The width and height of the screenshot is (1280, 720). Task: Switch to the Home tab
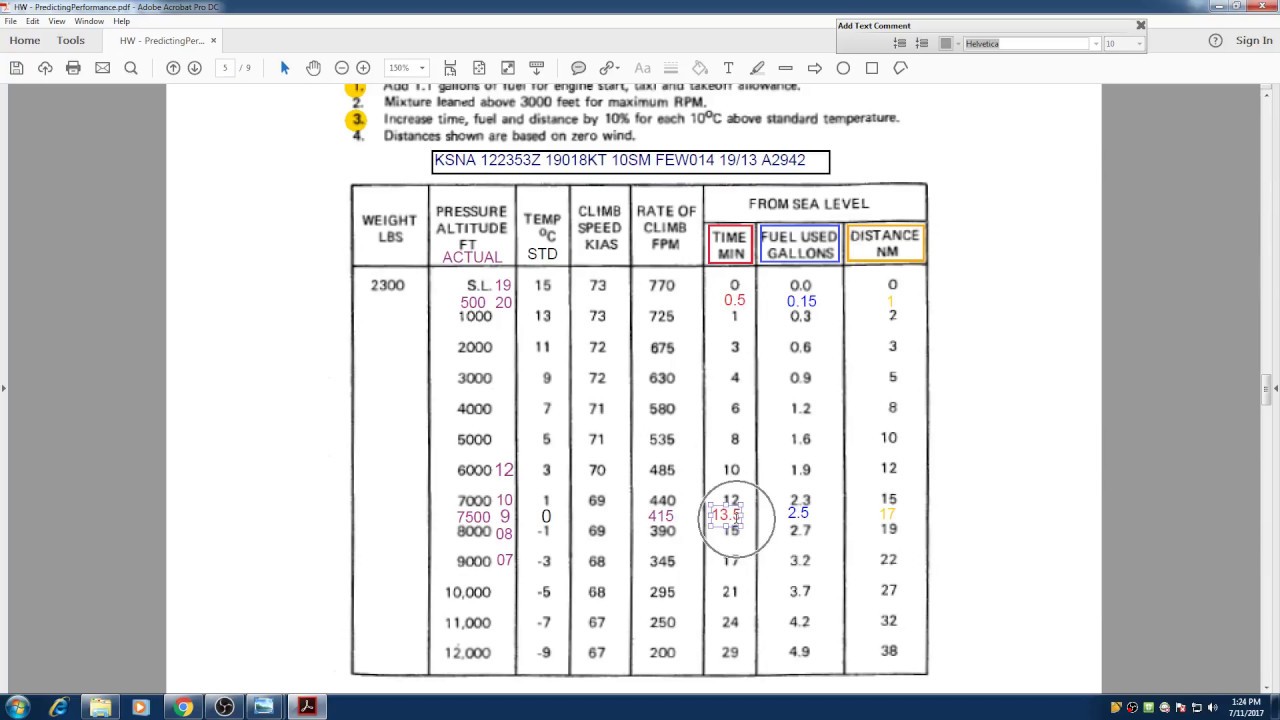coord(25,41)
